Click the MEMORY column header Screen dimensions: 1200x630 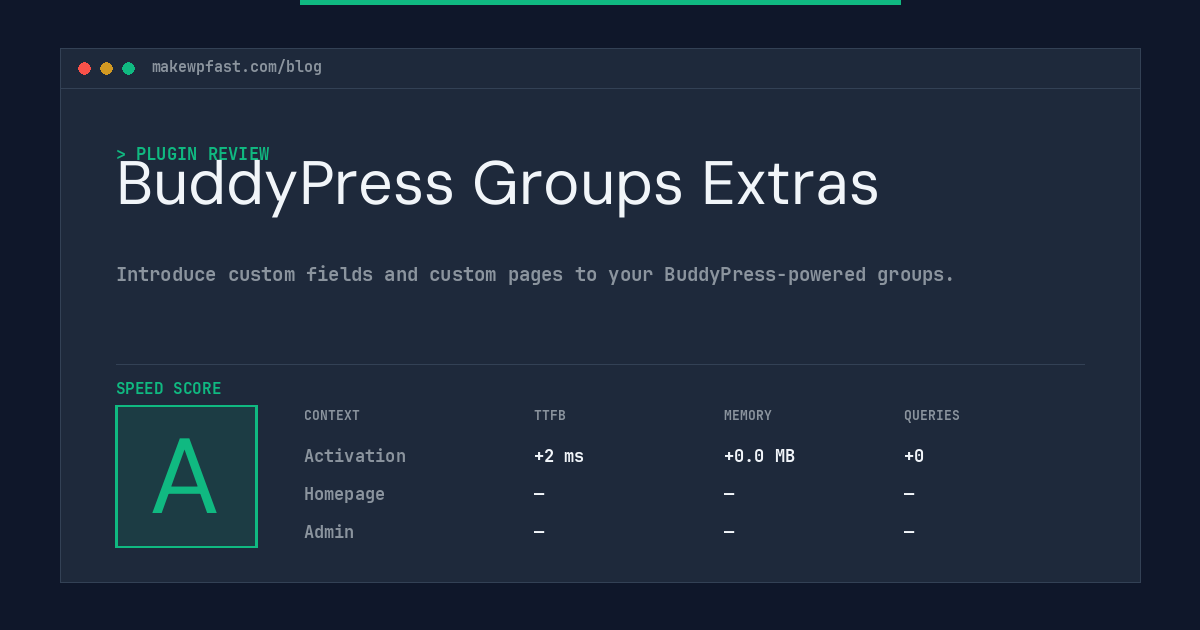748,416
